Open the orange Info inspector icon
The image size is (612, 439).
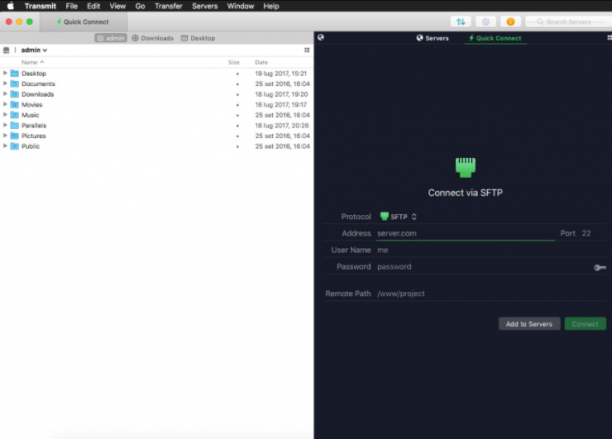(x=511, y=22)
